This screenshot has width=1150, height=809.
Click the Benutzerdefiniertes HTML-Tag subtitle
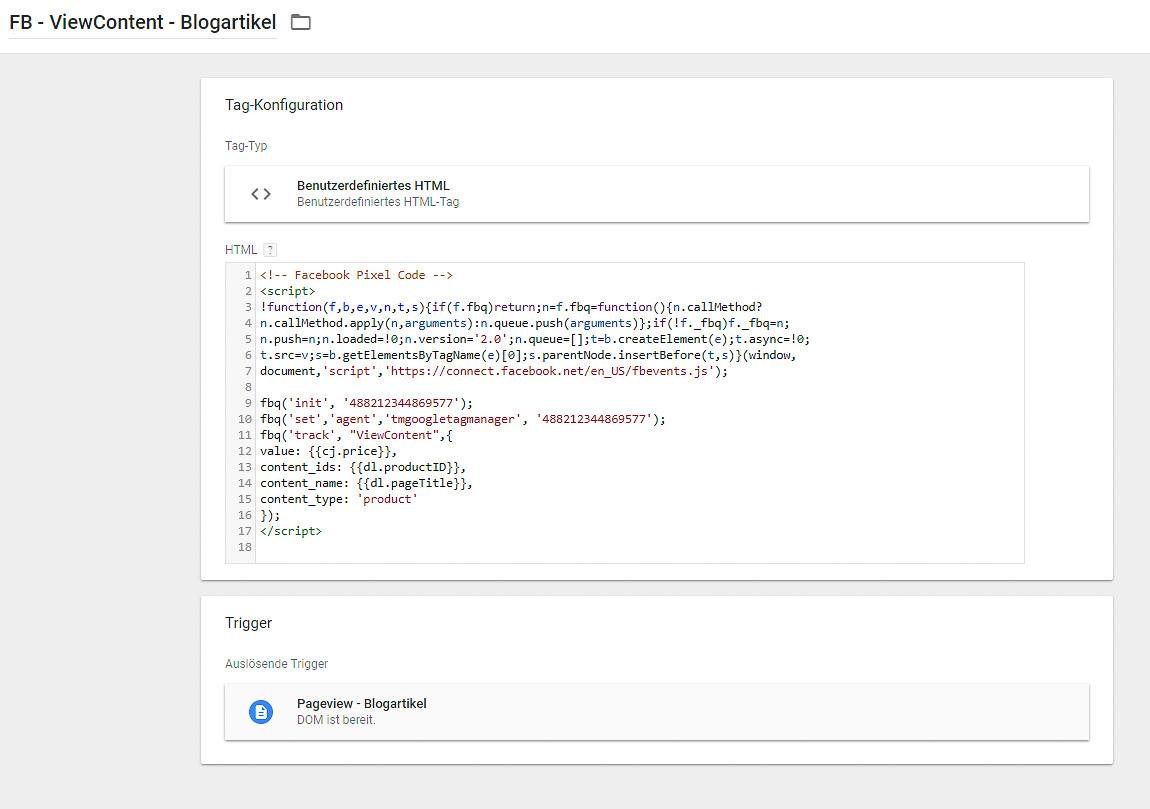coord(378,202)
